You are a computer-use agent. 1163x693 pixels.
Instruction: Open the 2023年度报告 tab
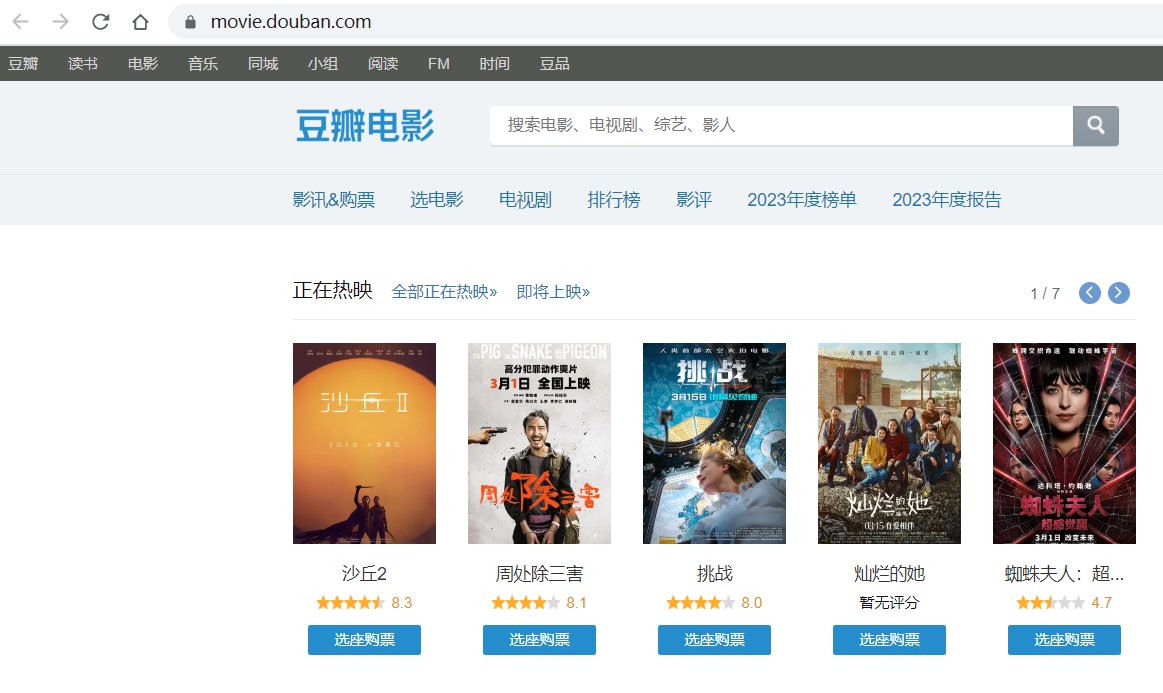947,200
